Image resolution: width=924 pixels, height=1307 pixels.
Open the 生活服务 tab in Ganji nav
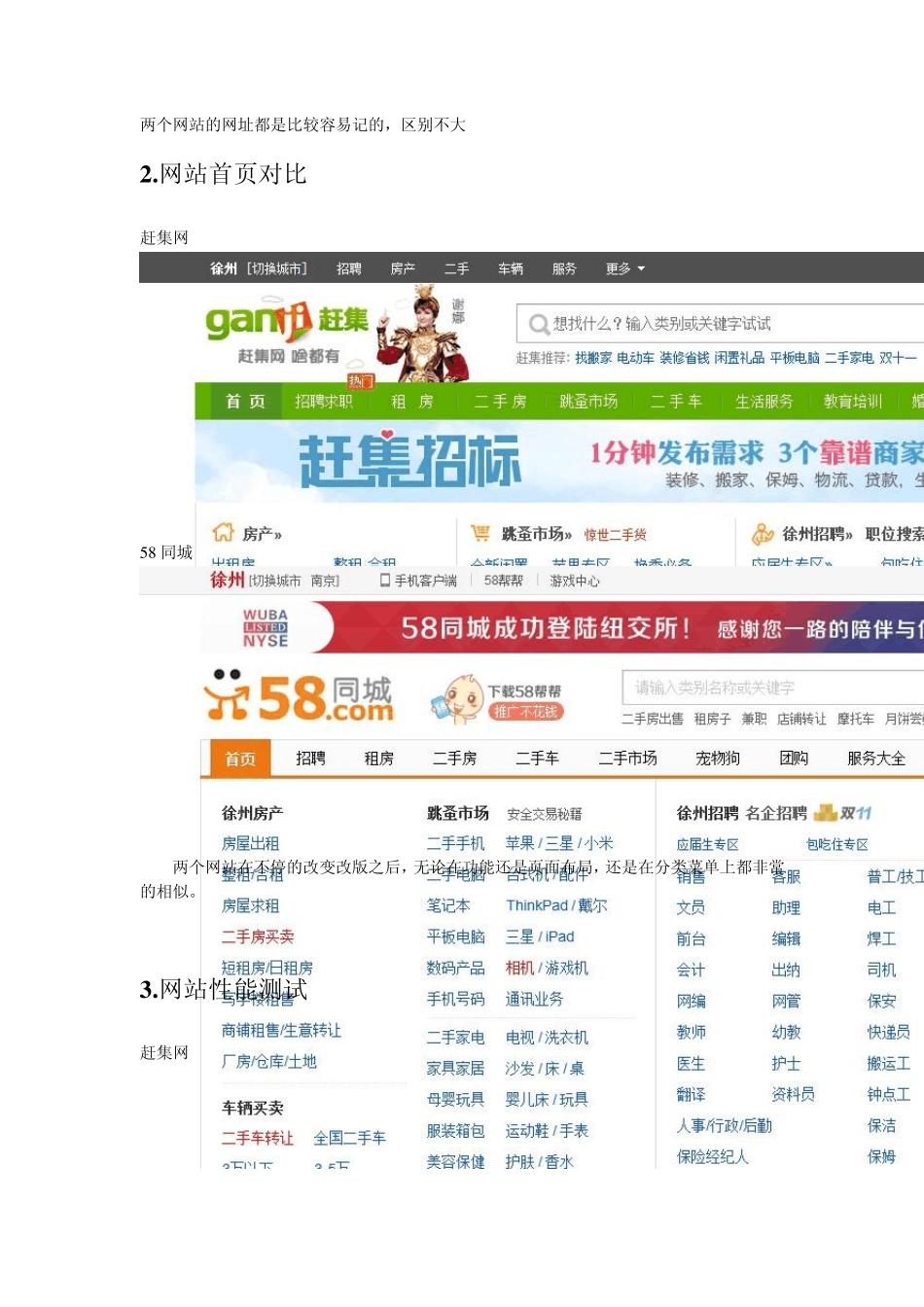pyautogui.click(x=764, y=401)
